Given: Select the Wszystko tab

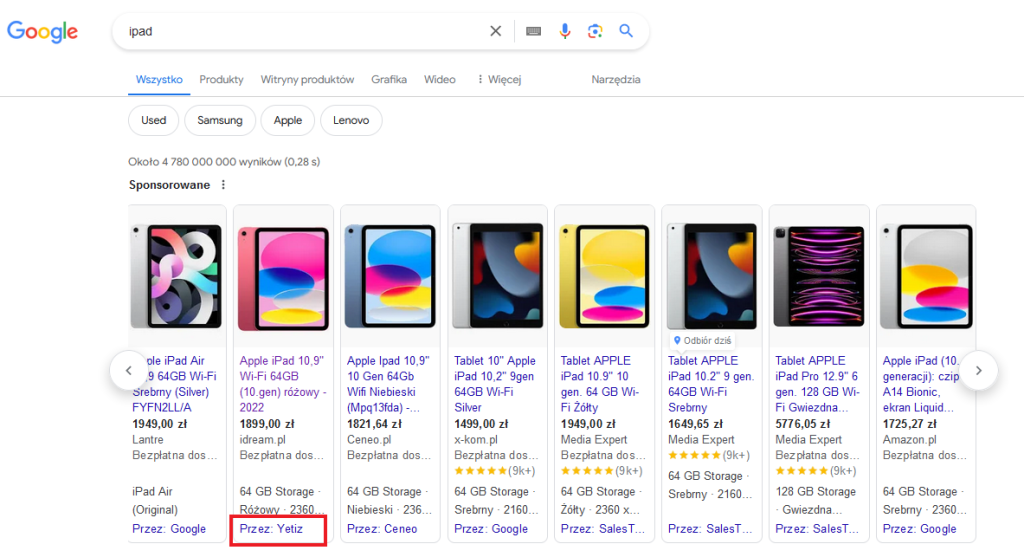Looking at the screenshot, I should click(159, 80).
